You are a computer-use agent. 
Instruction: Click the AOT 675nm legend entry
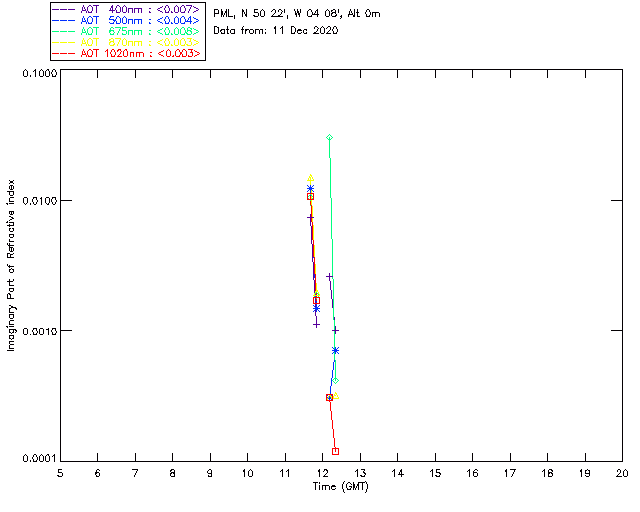coord(128,31)
